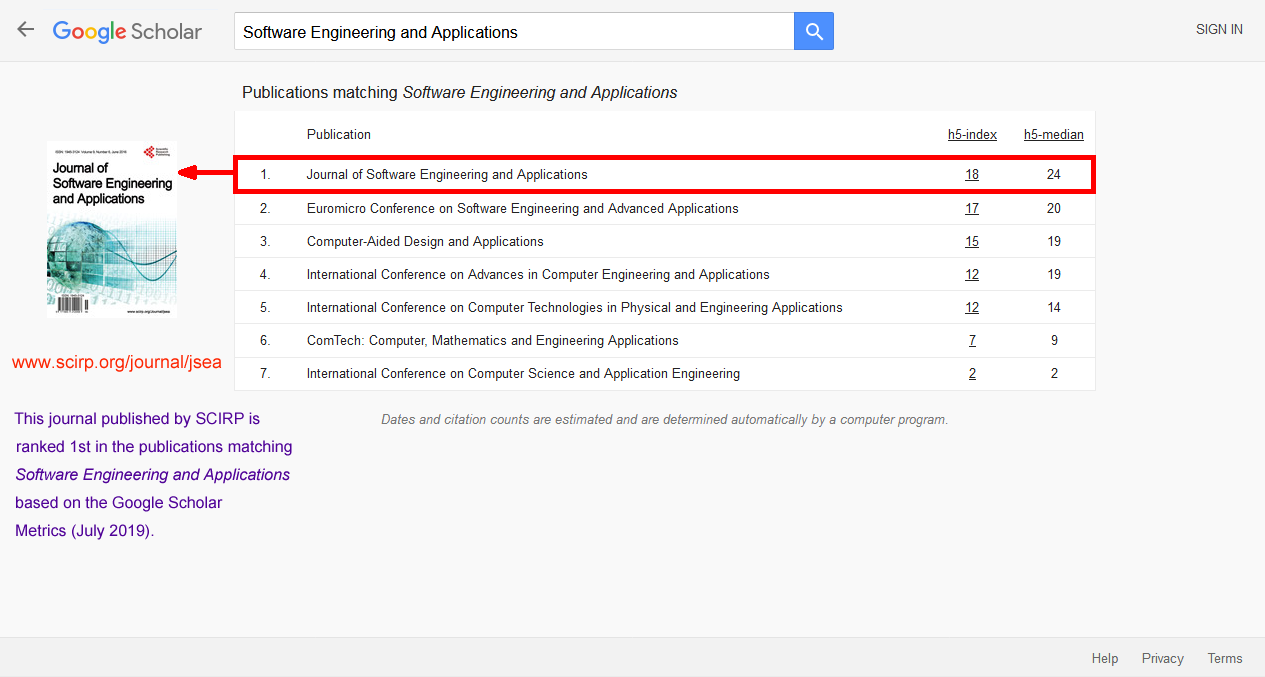Click the journal cover thumbnail image
Screen dimensions: 1265x677
[112, 229]
